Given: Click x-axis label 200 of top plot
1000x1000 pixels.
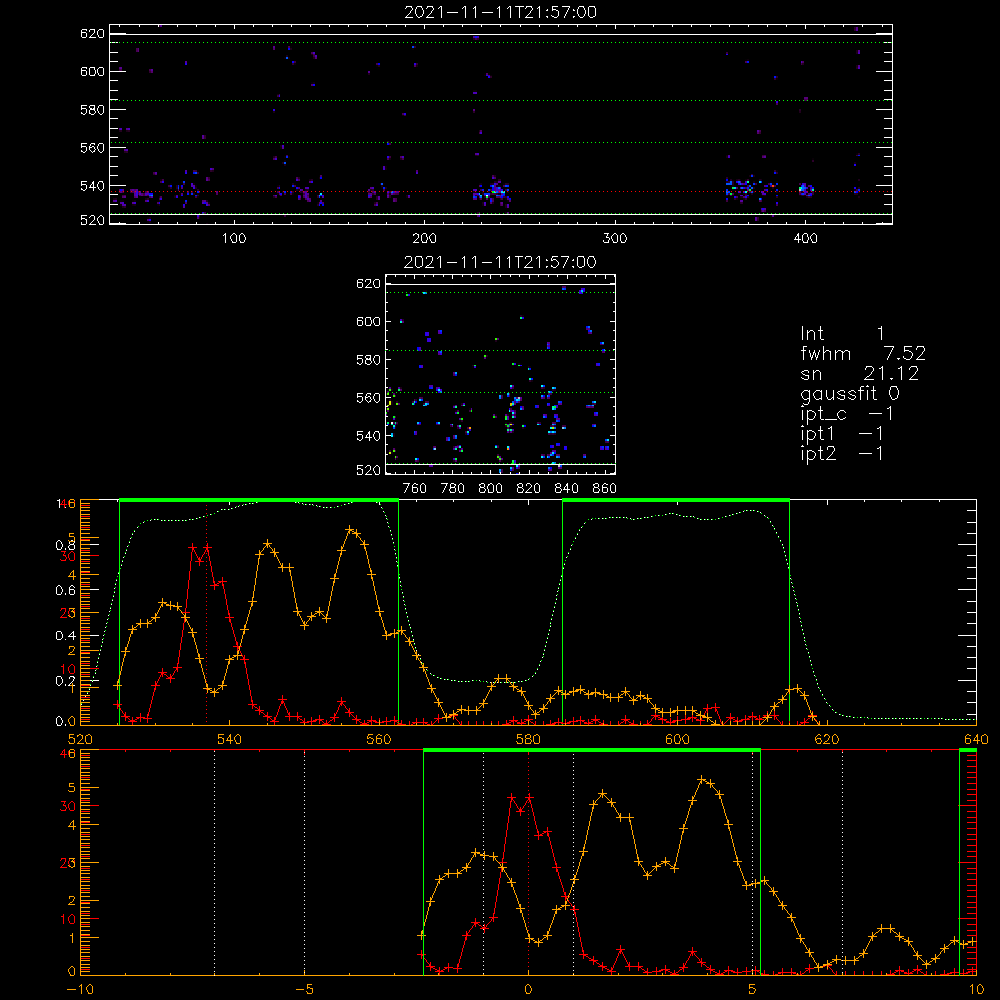Looking at the screenshot, I should point(424,239).
